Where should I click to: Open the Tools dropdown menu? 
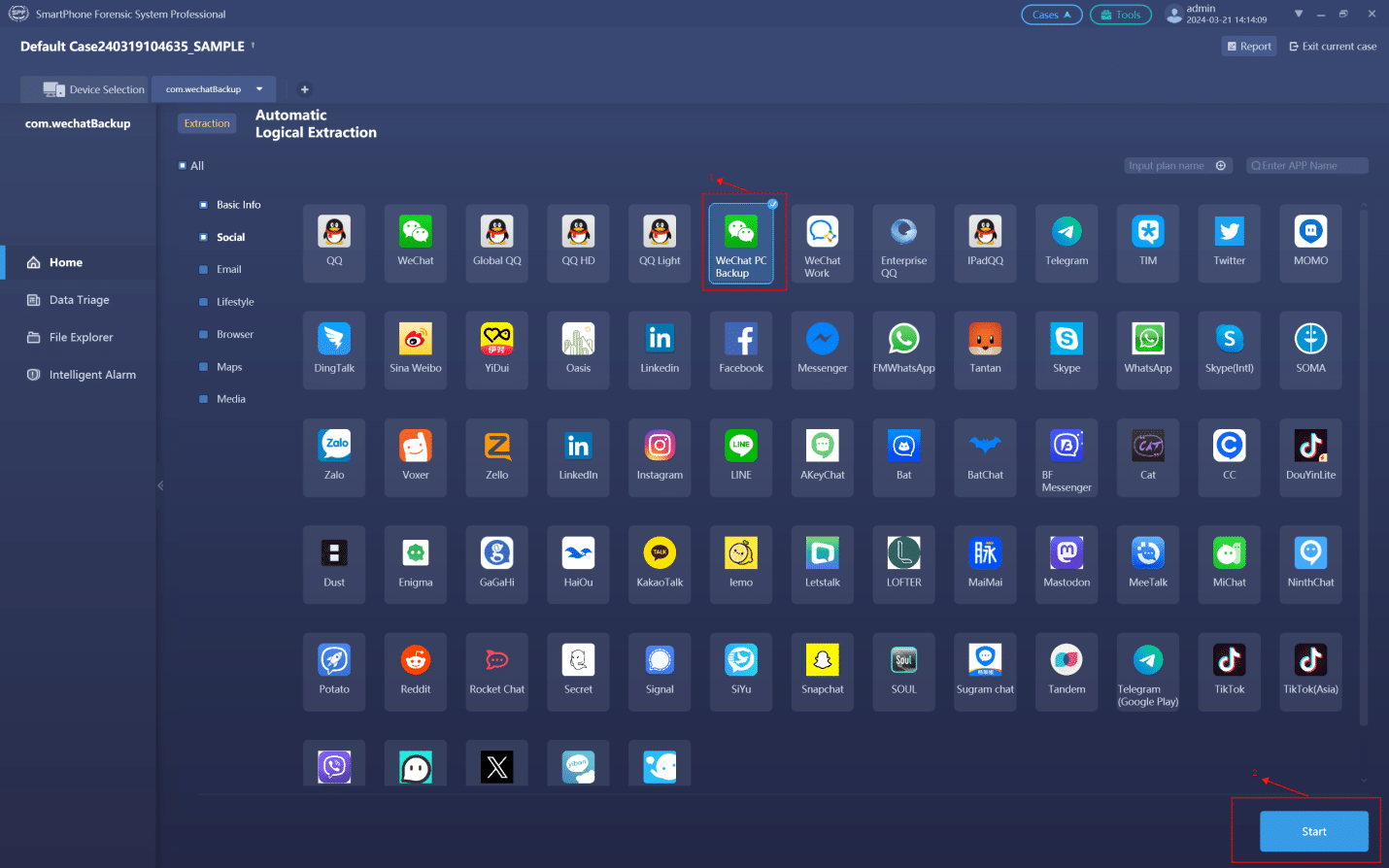[x=1121, y=15]
